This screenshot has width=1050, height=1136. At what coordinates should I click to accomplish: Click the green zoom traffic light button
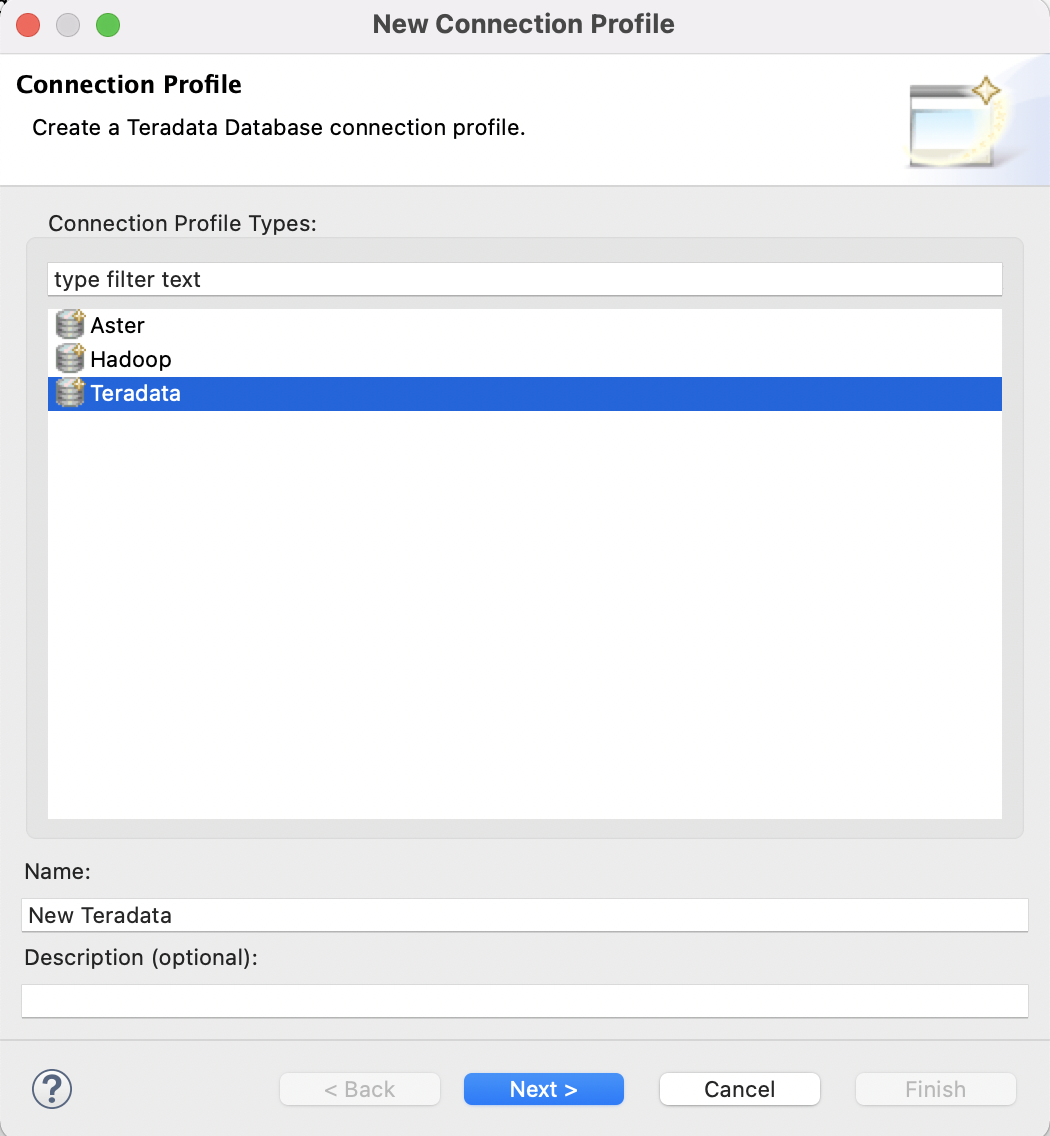(x=107, y=25)
